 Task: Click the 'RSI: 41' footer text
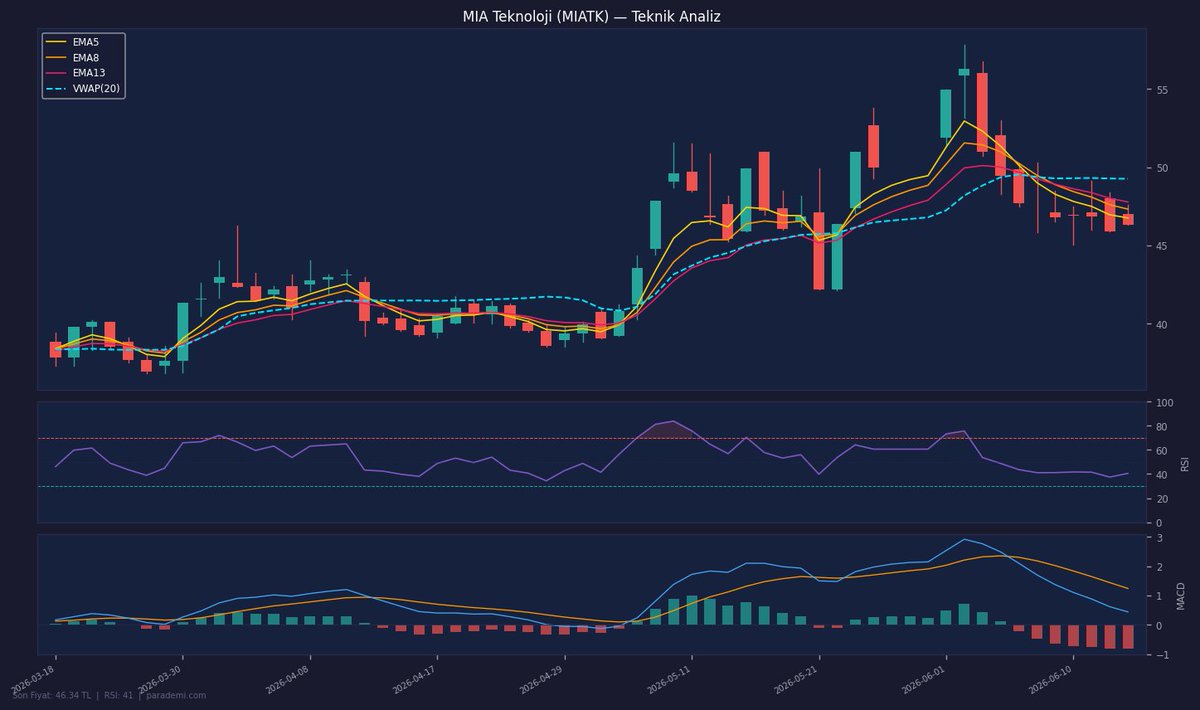119,696
